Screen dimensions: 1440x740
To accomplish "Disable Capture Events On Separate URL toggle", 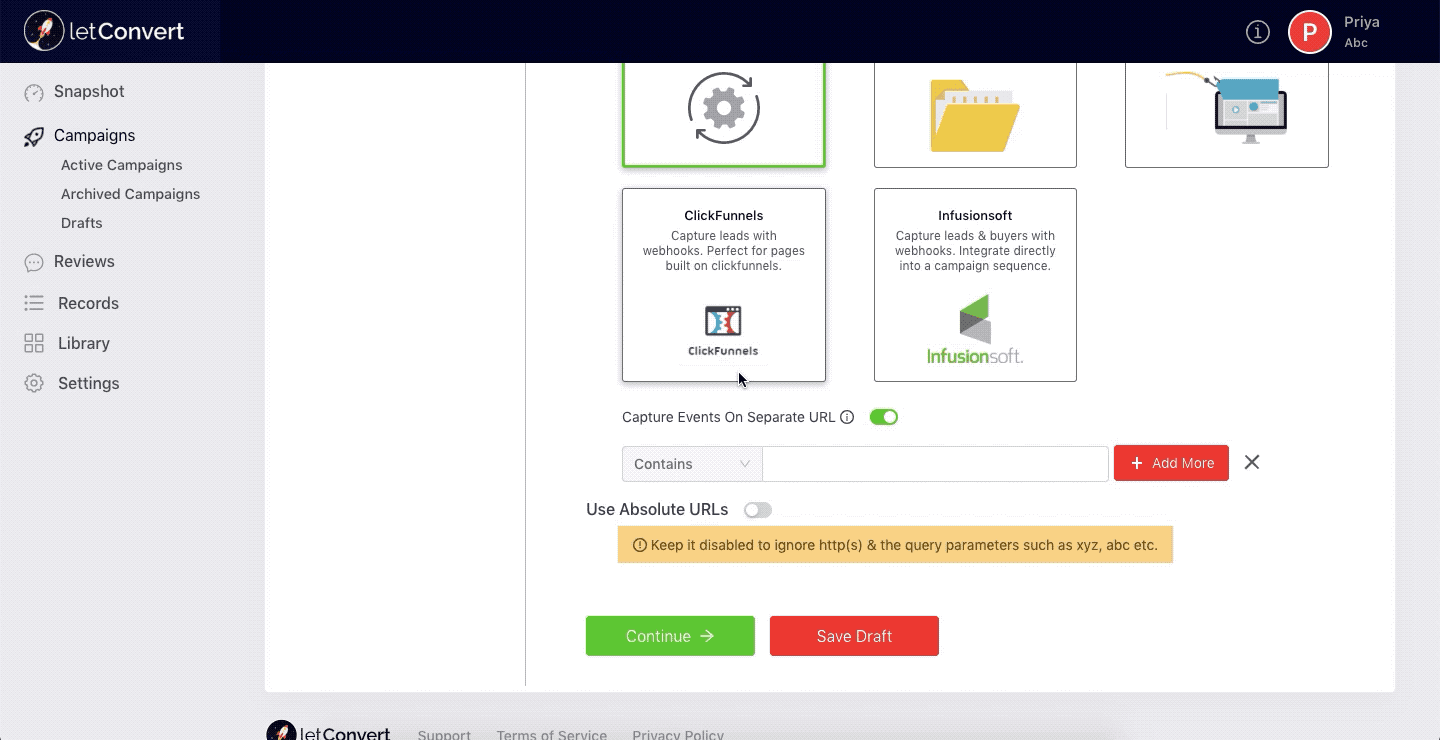I will click(884, 417).
